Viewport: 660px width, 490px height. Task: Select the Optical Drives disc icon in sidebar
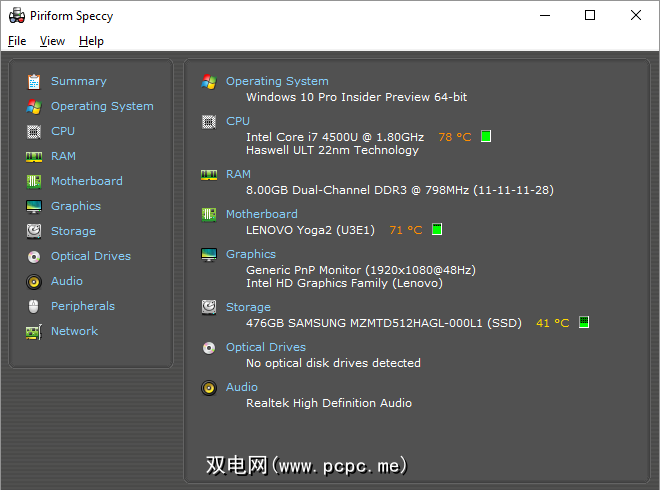point(34,256)
